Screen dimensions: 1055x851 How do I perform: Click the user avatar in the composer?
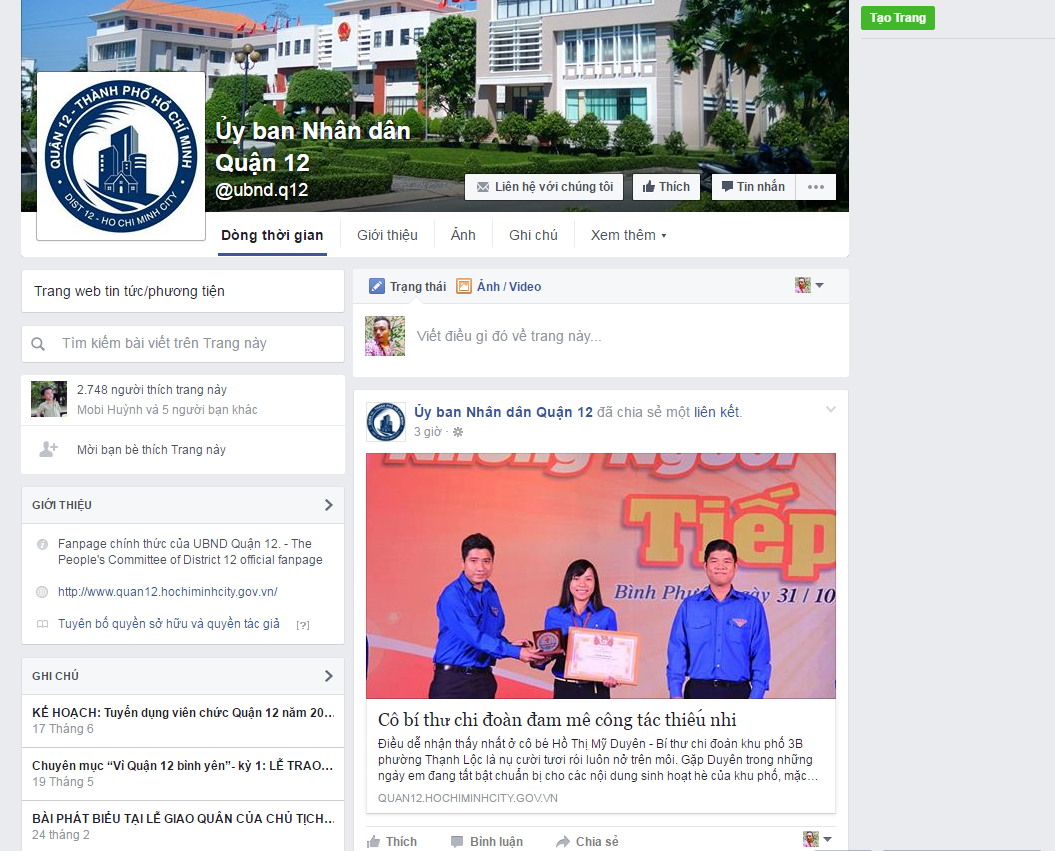pos(385,336)
